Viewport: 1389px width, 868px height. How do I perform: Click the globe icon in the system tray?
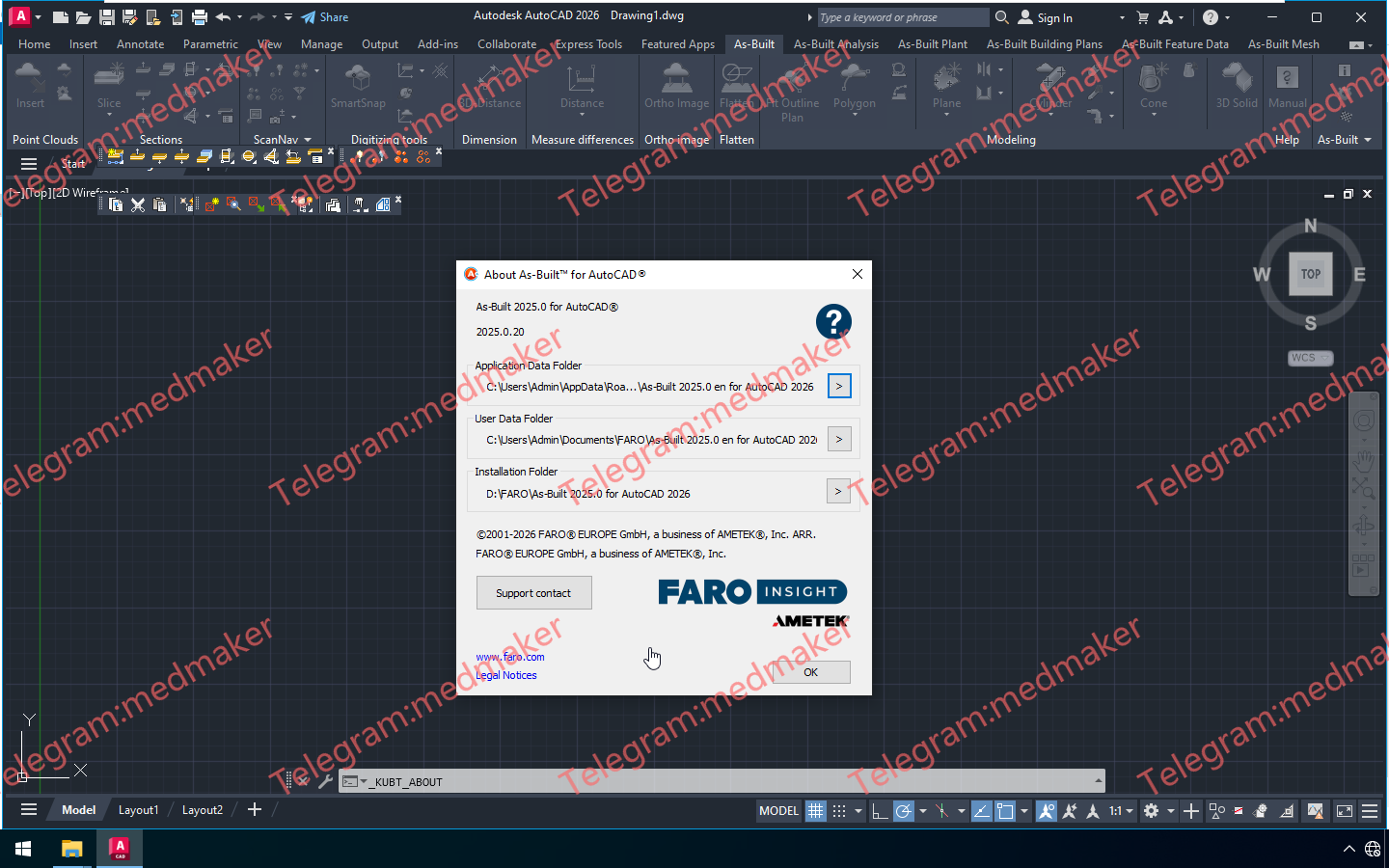pyautogui.click(x=1373, y=849)
